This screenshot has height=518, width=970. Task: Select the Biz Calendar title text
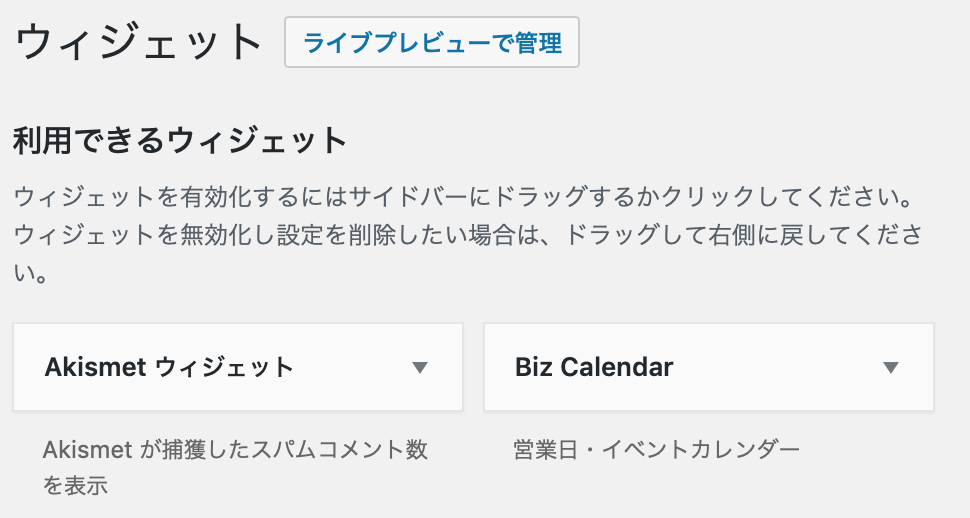click(594, 367)
